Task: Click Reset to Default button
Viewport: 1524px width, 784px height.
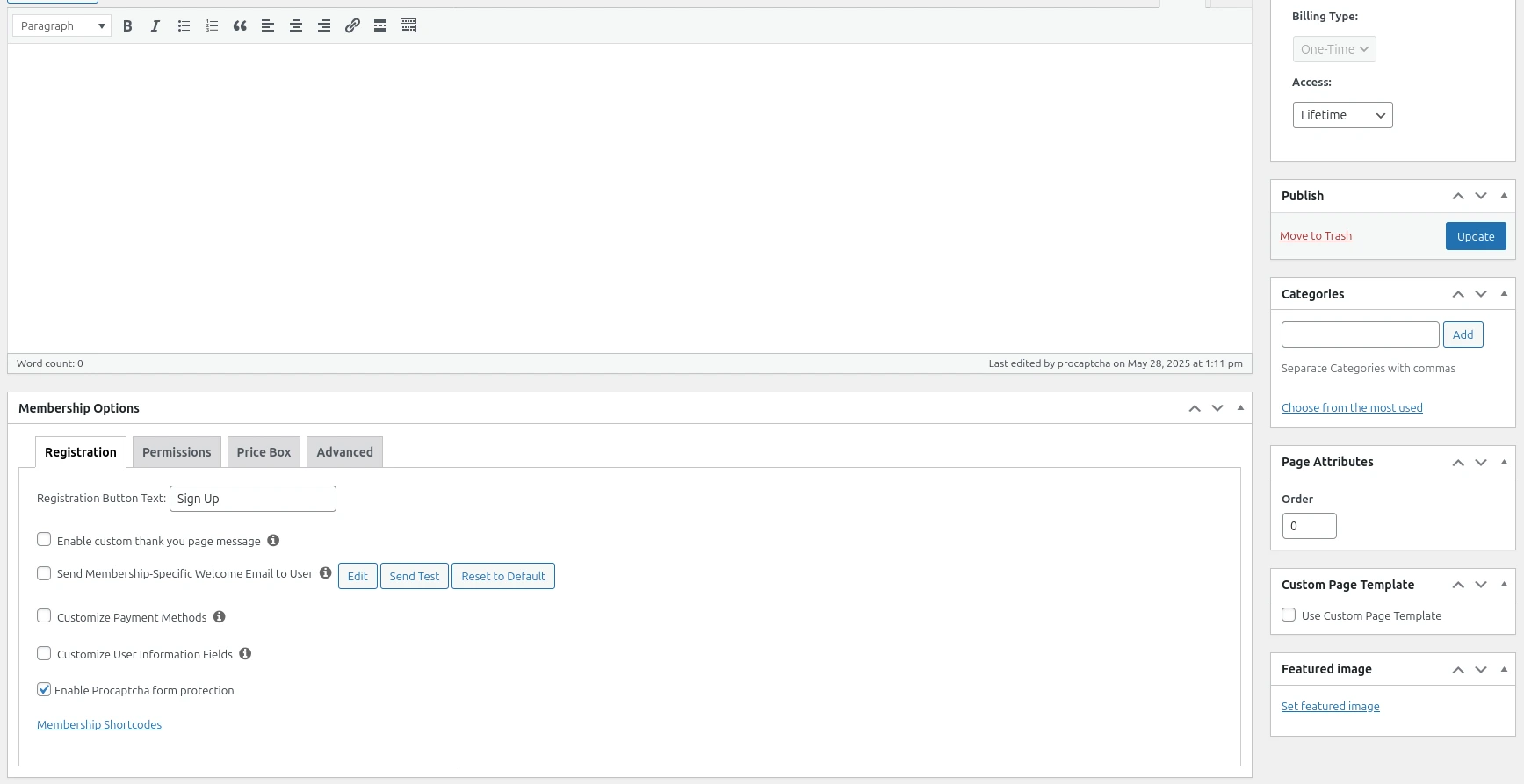Action: tap(503, 576)
